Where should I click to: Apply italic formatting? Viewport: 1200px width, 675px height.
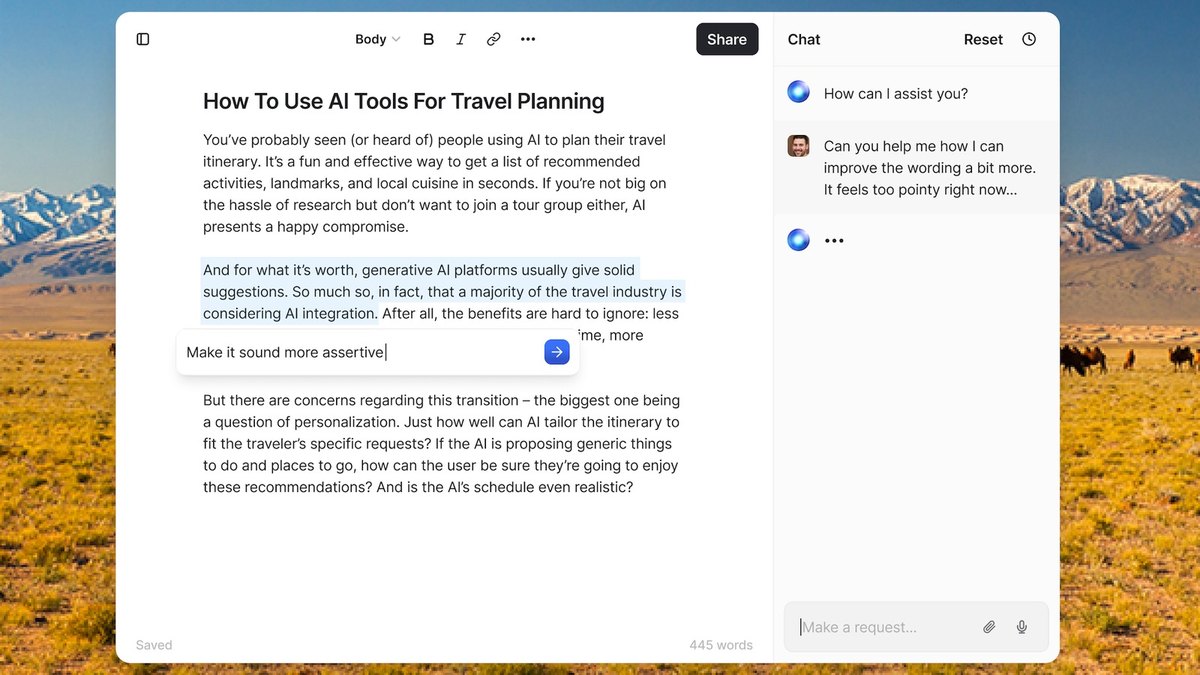click(461, 39)
